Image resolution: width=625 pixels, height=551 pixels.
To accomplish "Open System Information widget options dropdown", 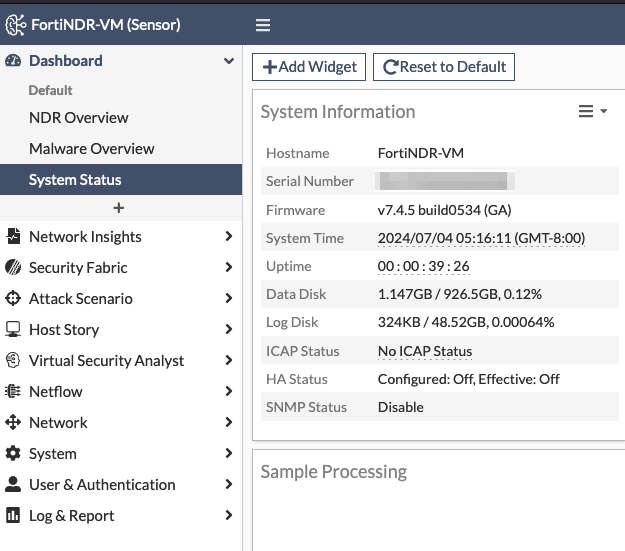I will (x=593, y=112).
